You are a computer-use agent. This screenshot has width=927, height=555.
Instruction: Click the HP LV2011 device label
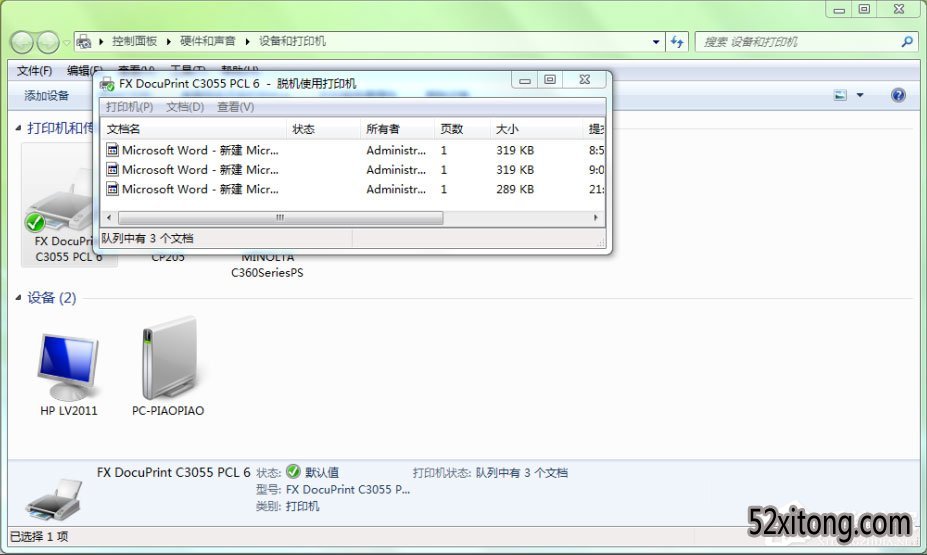point(69,411)
